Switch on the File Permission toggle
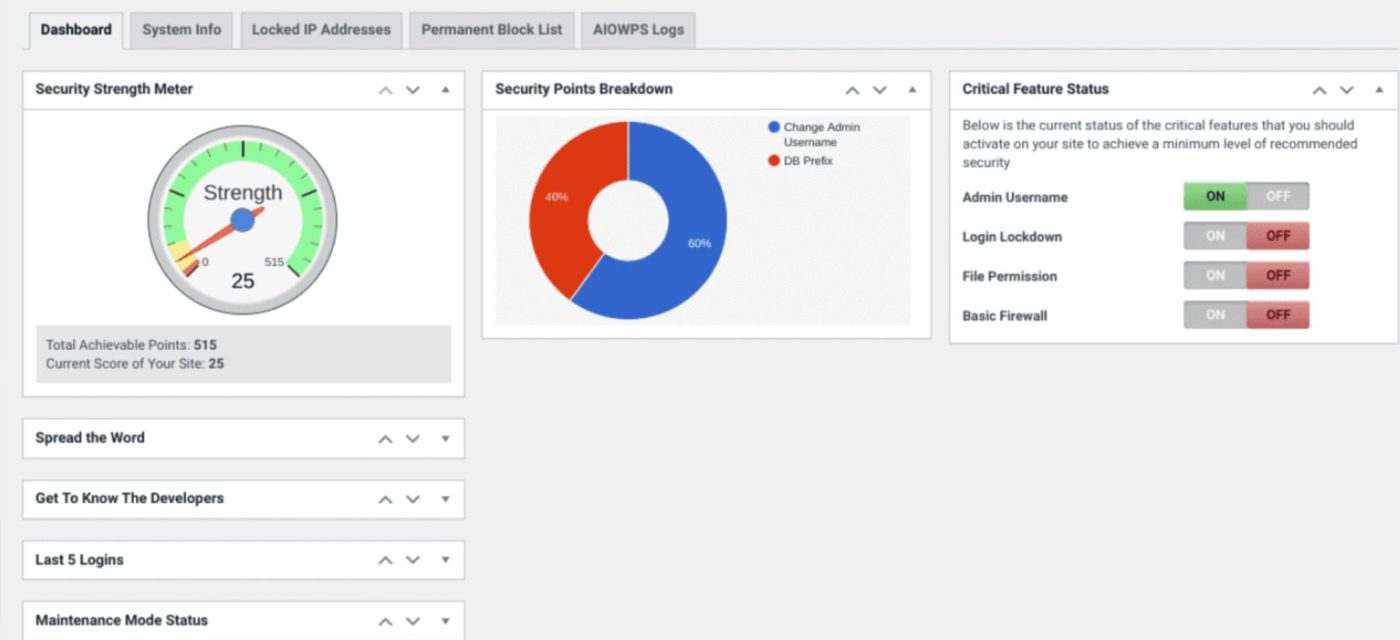This screenshot has height=640, width=1400. [1215, 276]
